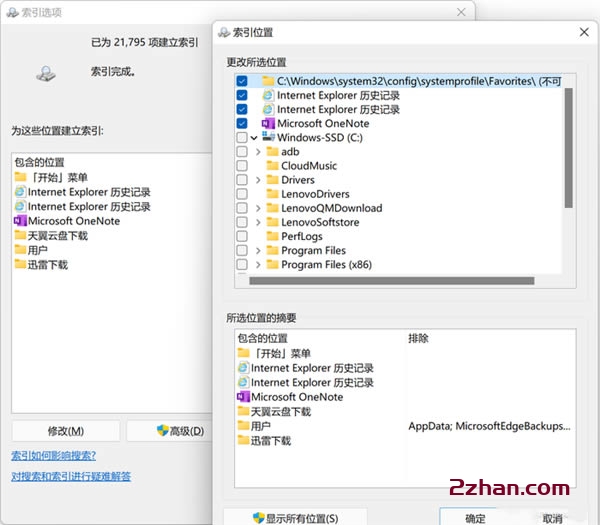Image resolution: width=600 pixels, height=525 pixels.
Task: Tick the Program Files (x86) checkbox
Action: click(242, 264)
